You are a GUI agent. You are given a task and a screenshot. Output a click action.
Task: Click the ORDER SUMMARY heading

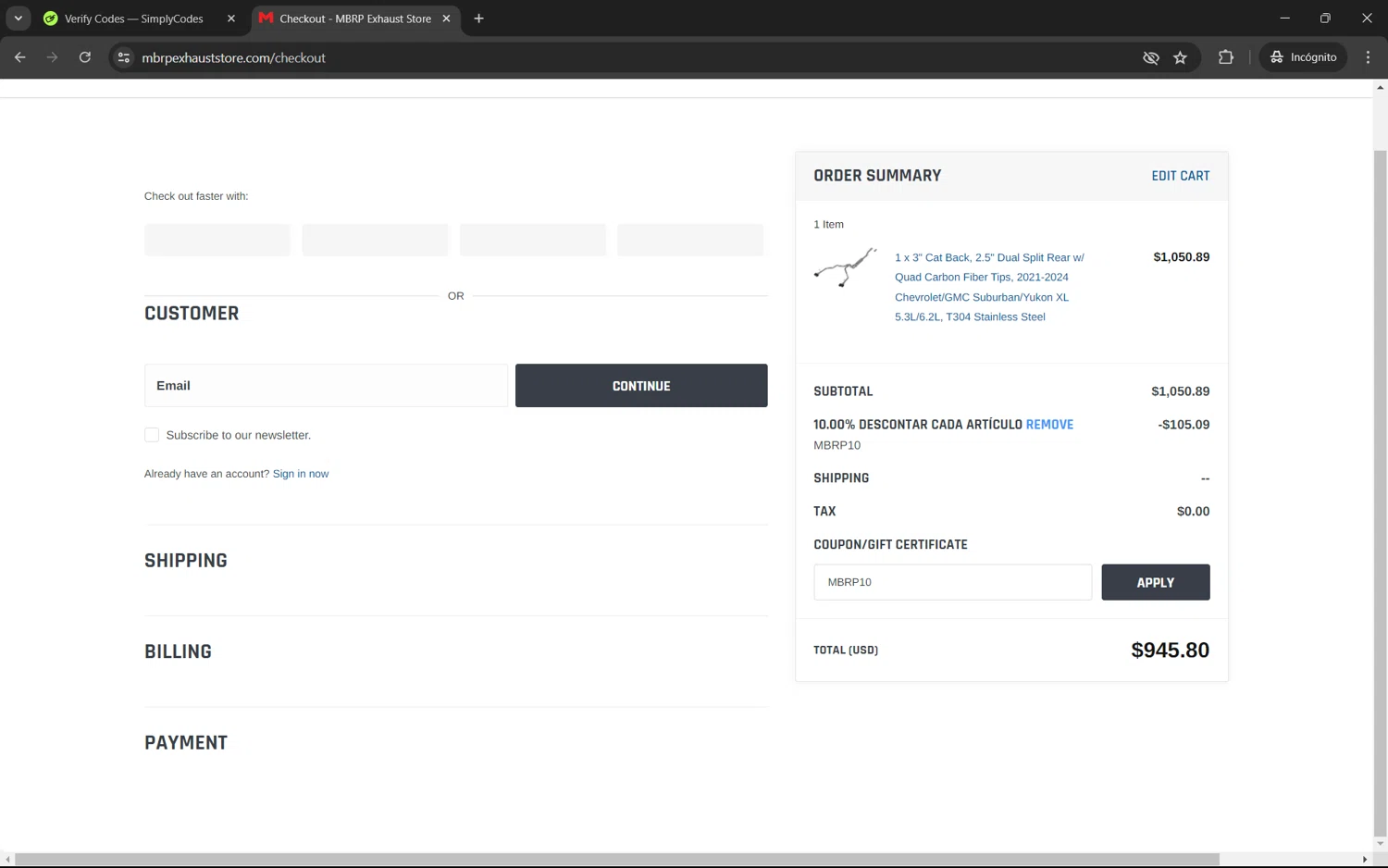[x=877, y=176]
